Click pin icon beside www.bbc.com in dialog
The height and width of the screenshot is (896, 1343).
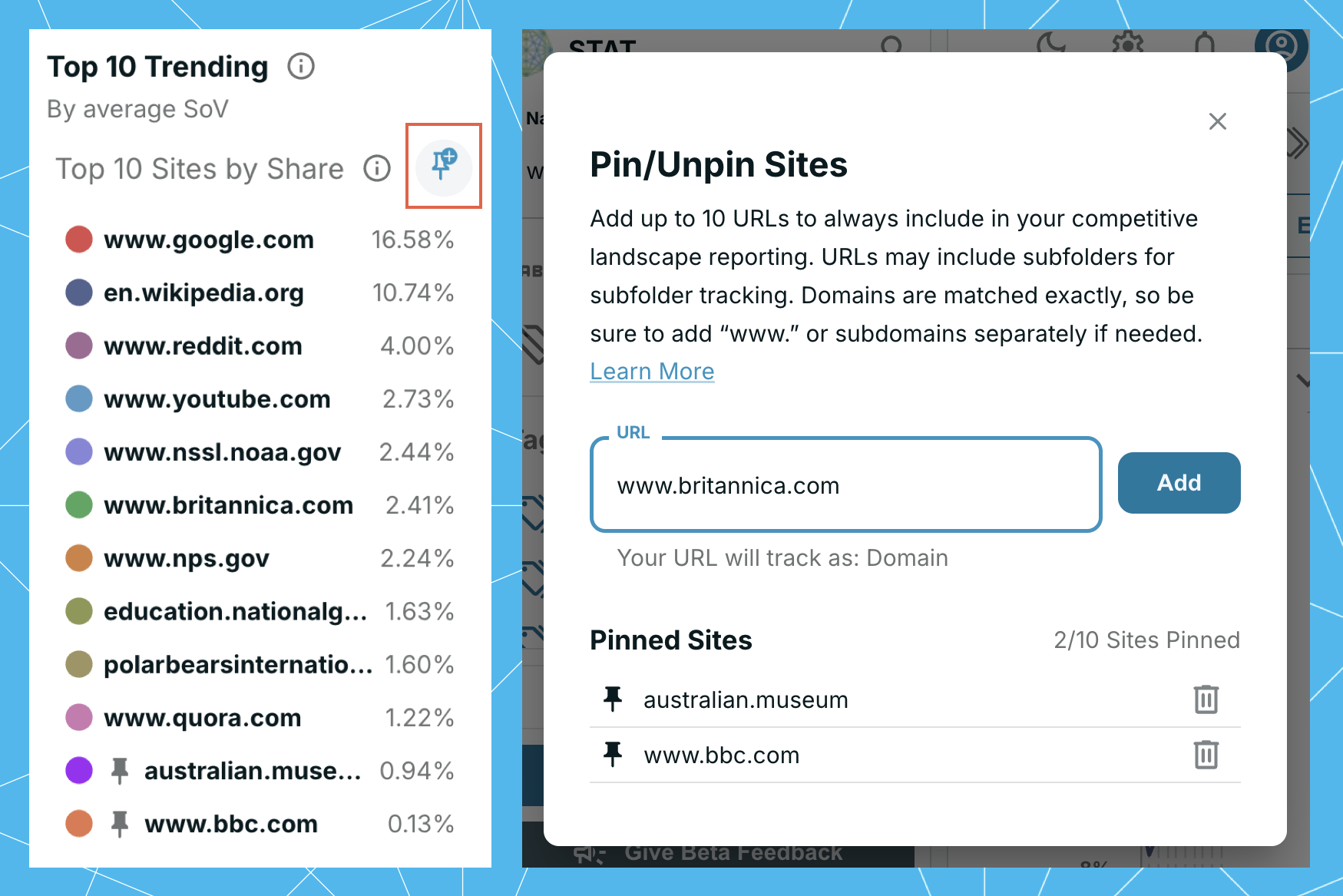pos(613,755)
